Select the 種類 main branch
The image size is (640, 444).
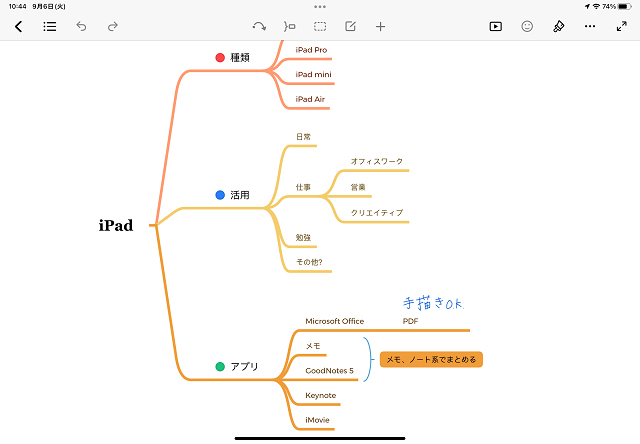coord(240,58)
